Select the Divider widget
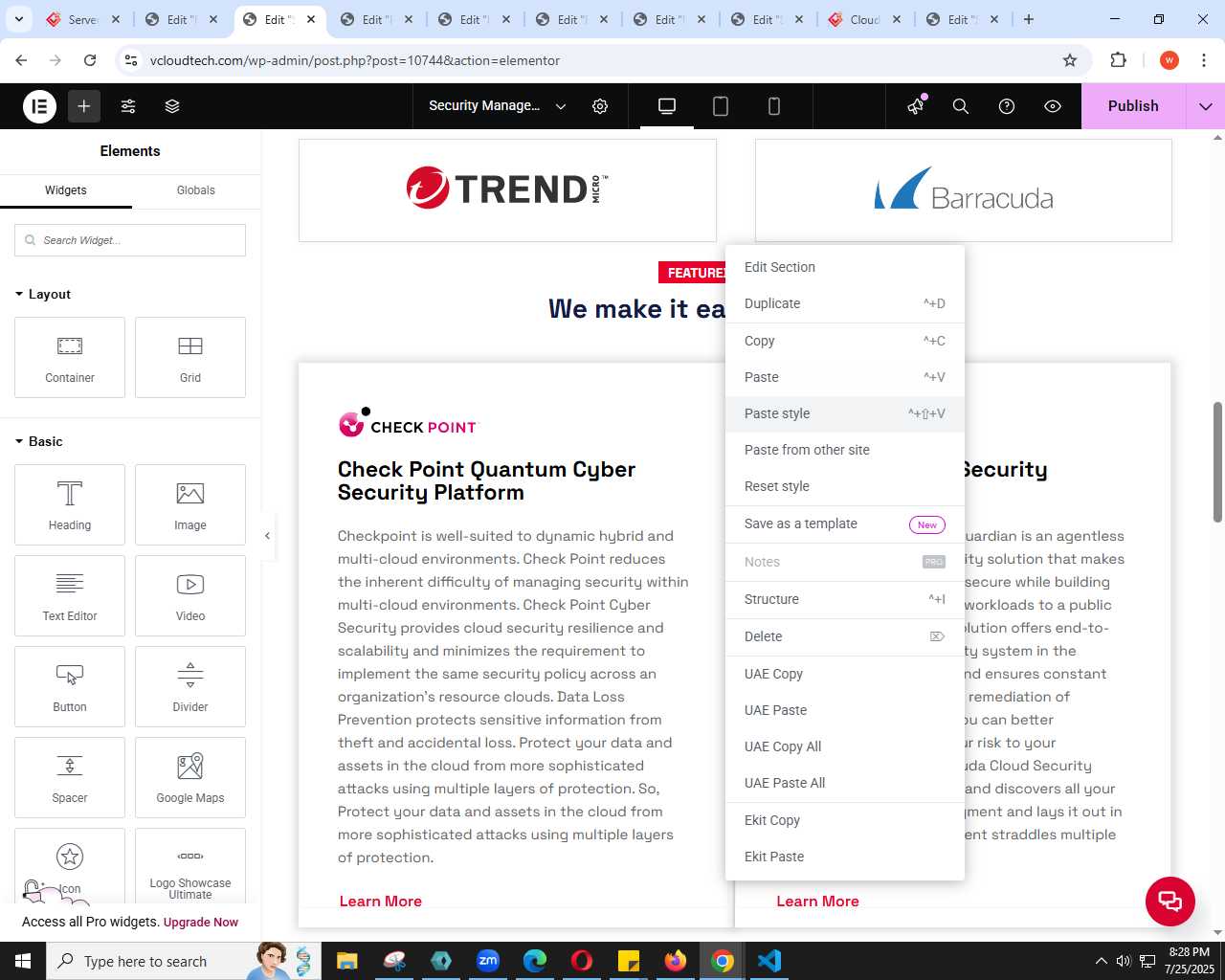Viewport: 1225px width, 980px height. [190, 686]
